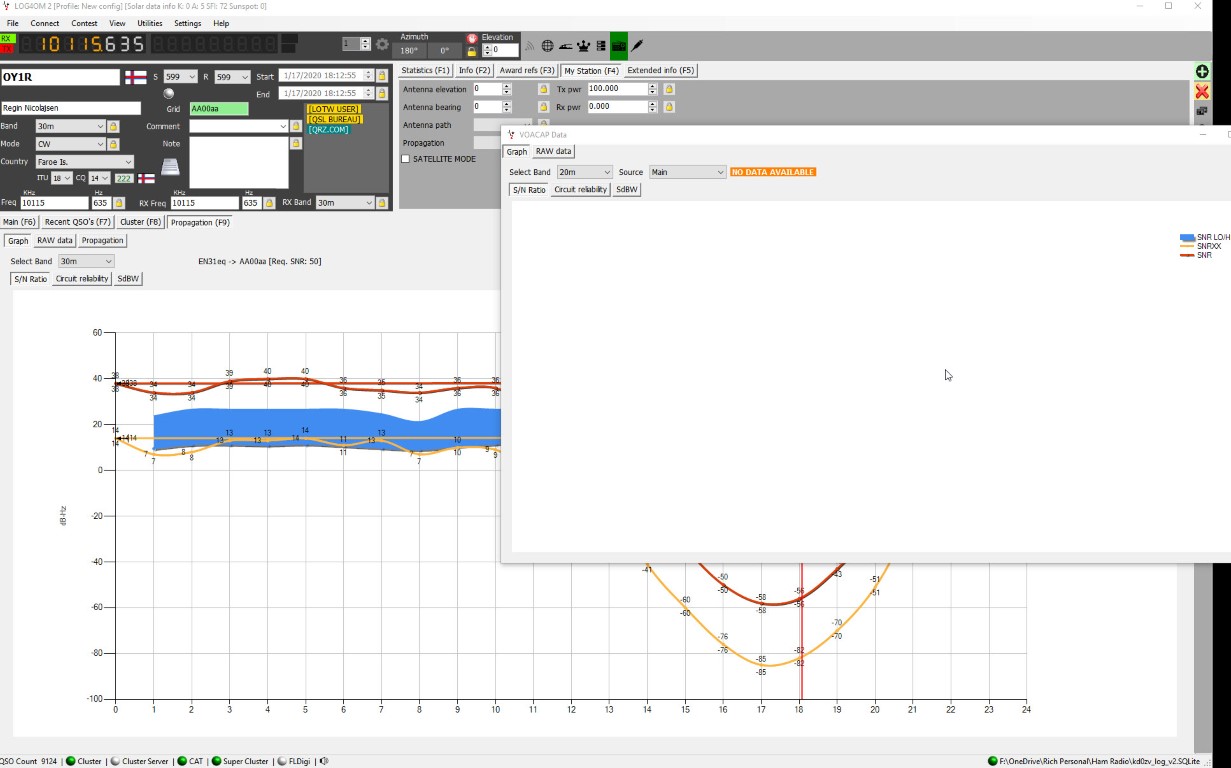1231x768 pixels.
Task: Select Circuit reliability in main propagation panel
Action: coord(82,279)
